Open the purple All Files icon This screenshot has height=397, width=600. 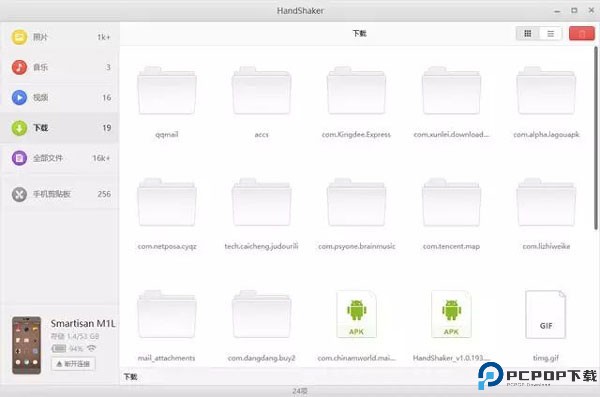19,158
